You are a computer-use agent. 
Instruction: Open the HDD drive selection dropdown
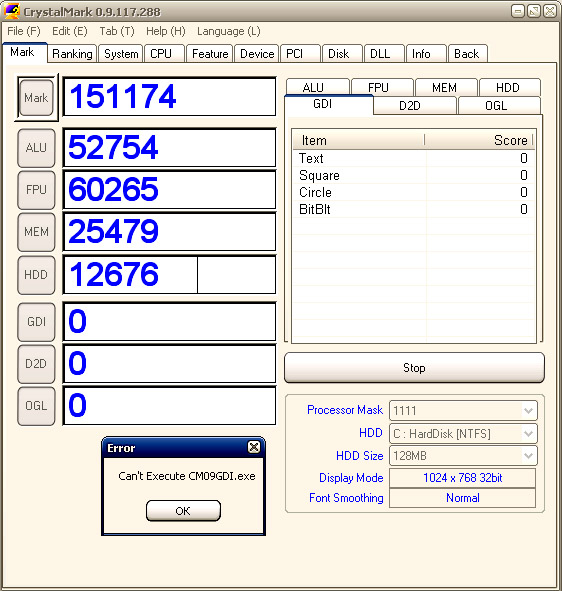coord(528,434)
